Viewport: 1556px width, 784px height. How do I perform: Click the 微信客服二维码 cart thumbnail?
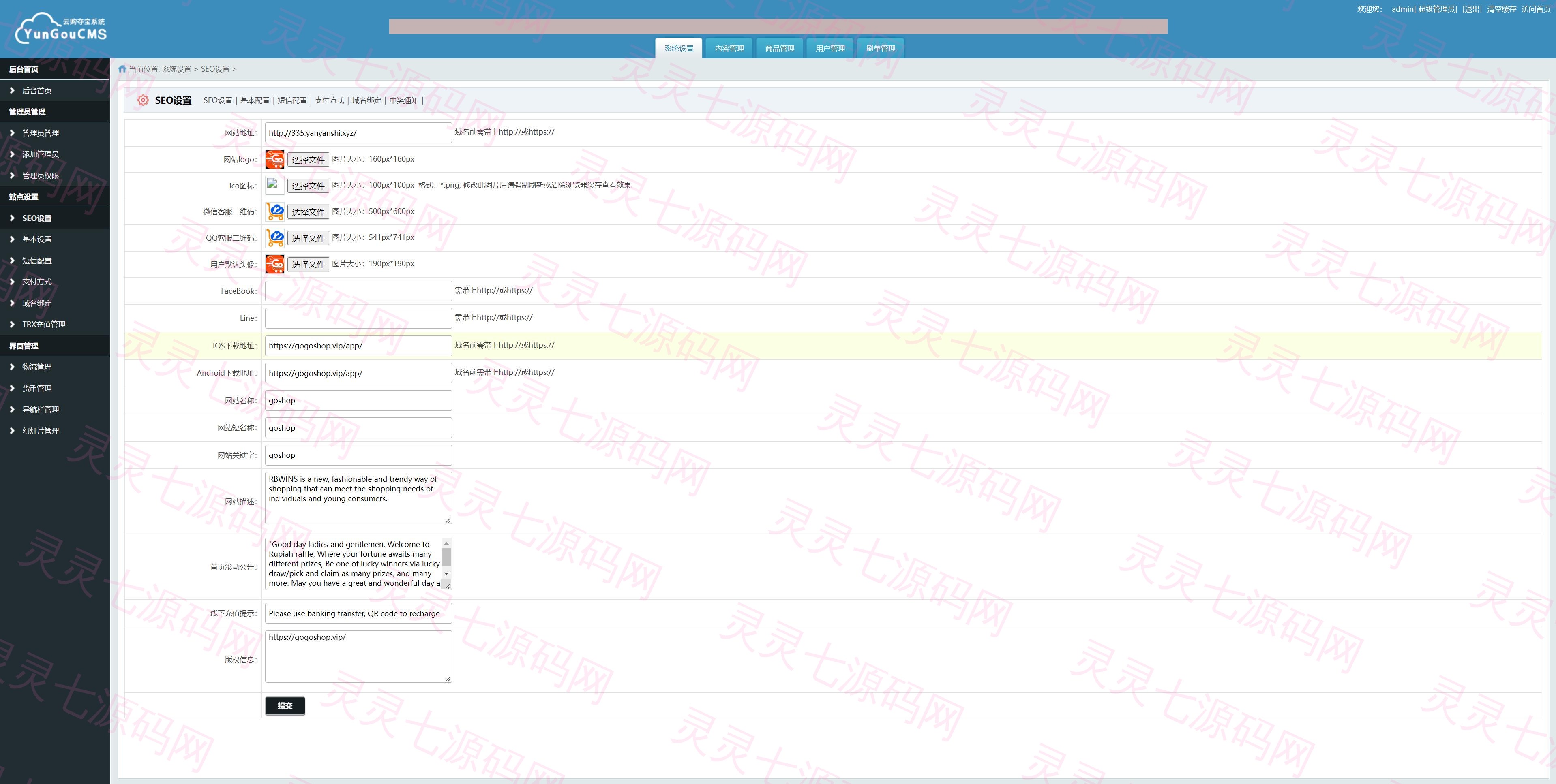[x=275, y=212]
